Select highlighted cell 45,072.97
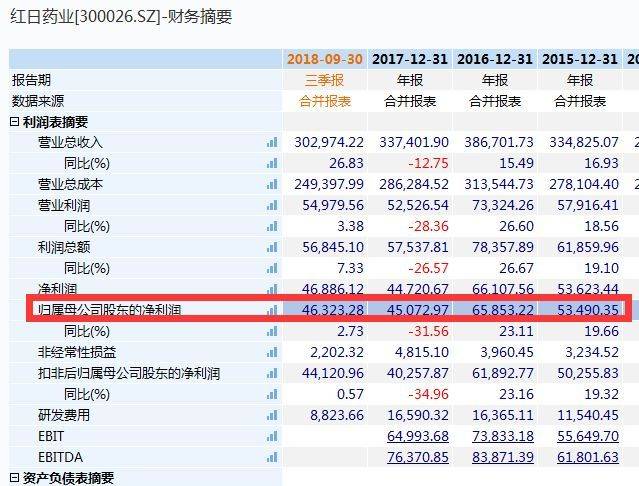The width and height of the screenshot is (639, 486). (418, 310)
